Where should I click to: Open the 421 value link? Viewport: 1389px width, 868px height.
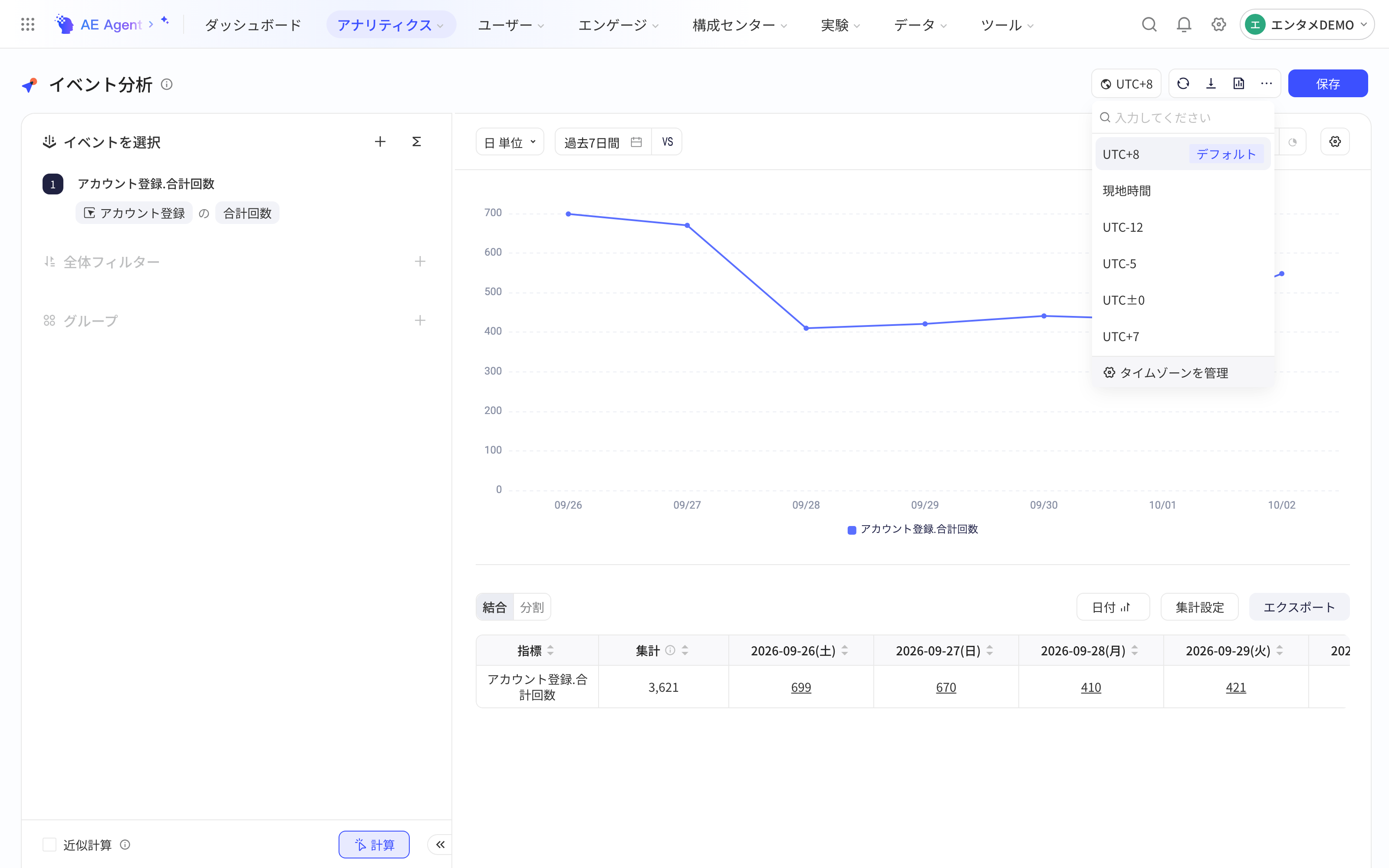1236,687
